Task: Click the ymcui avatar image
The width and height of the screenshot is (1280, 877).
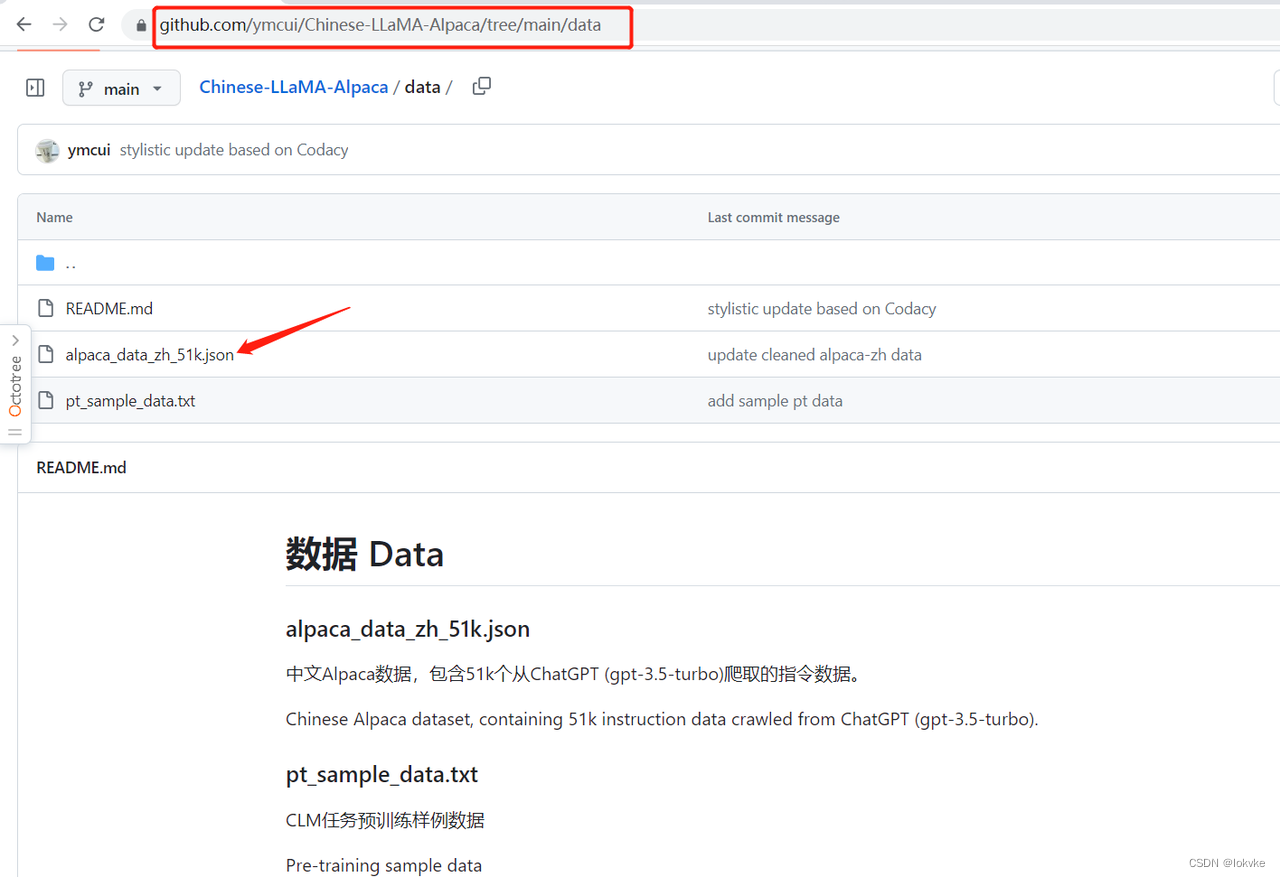Action: (x=47, y=150)
